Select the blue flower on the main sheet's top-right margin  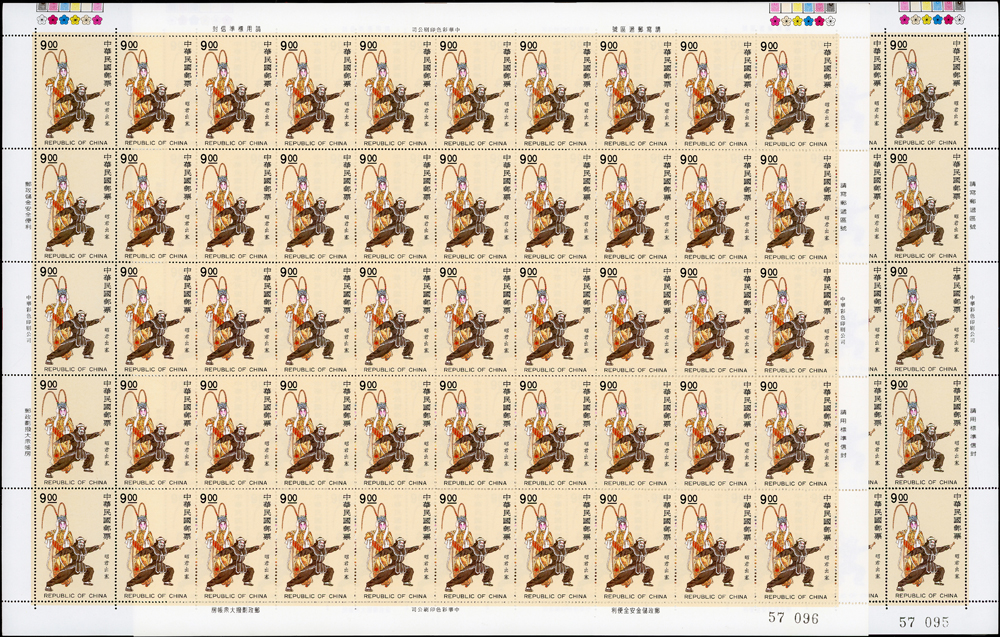coord(808,20)
